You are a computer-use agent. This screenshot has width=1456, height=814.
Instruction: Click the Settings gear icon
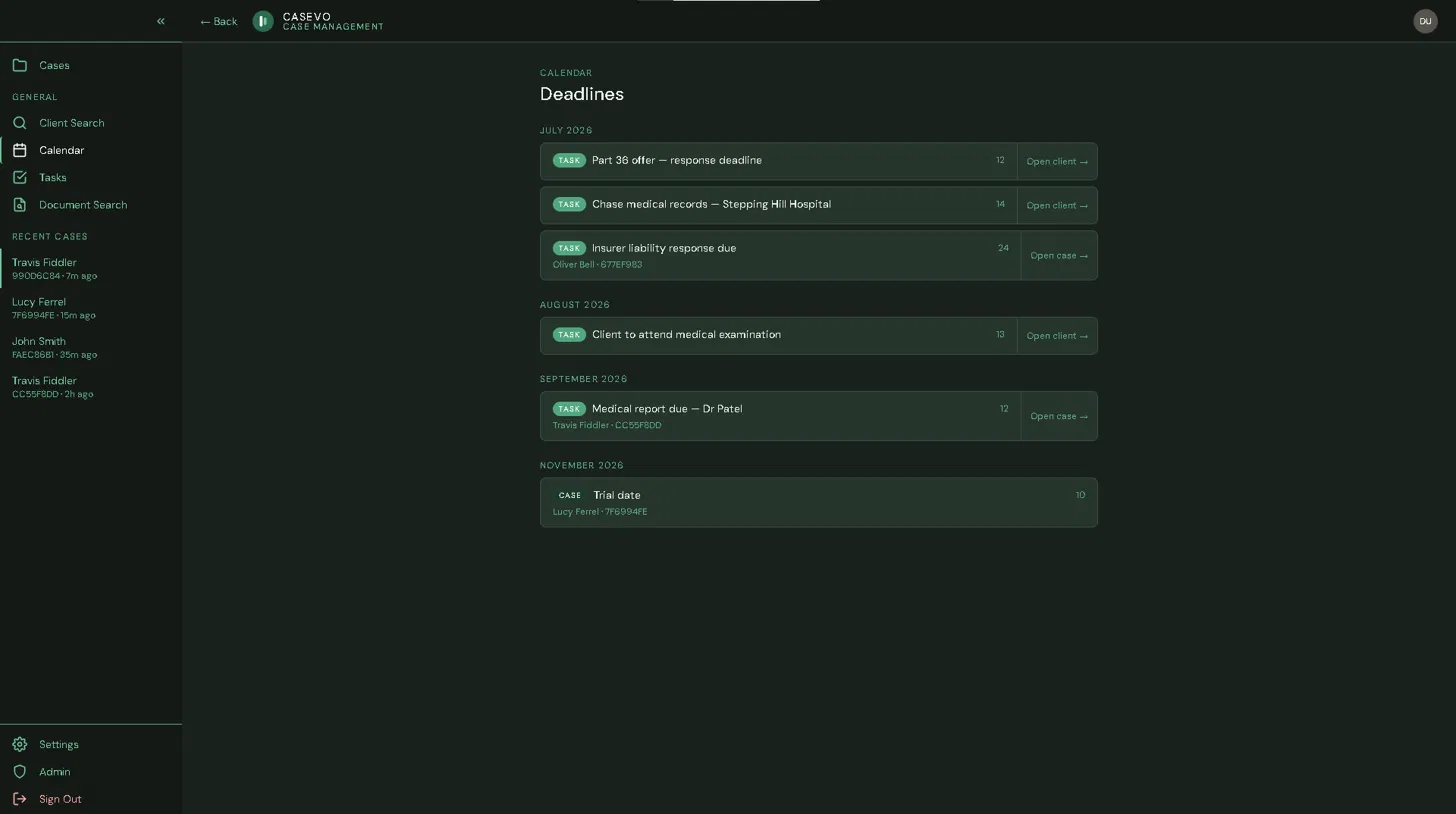click(x=19, y=744)
